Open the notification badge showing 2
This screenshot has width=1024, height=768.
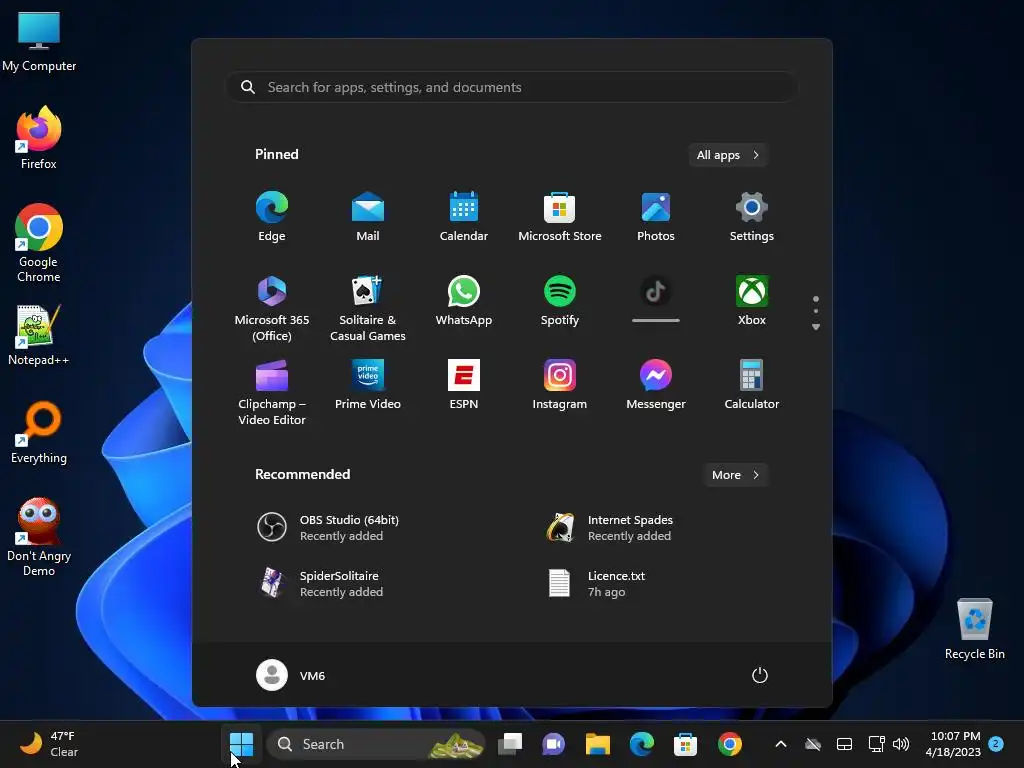click(996, 744)
